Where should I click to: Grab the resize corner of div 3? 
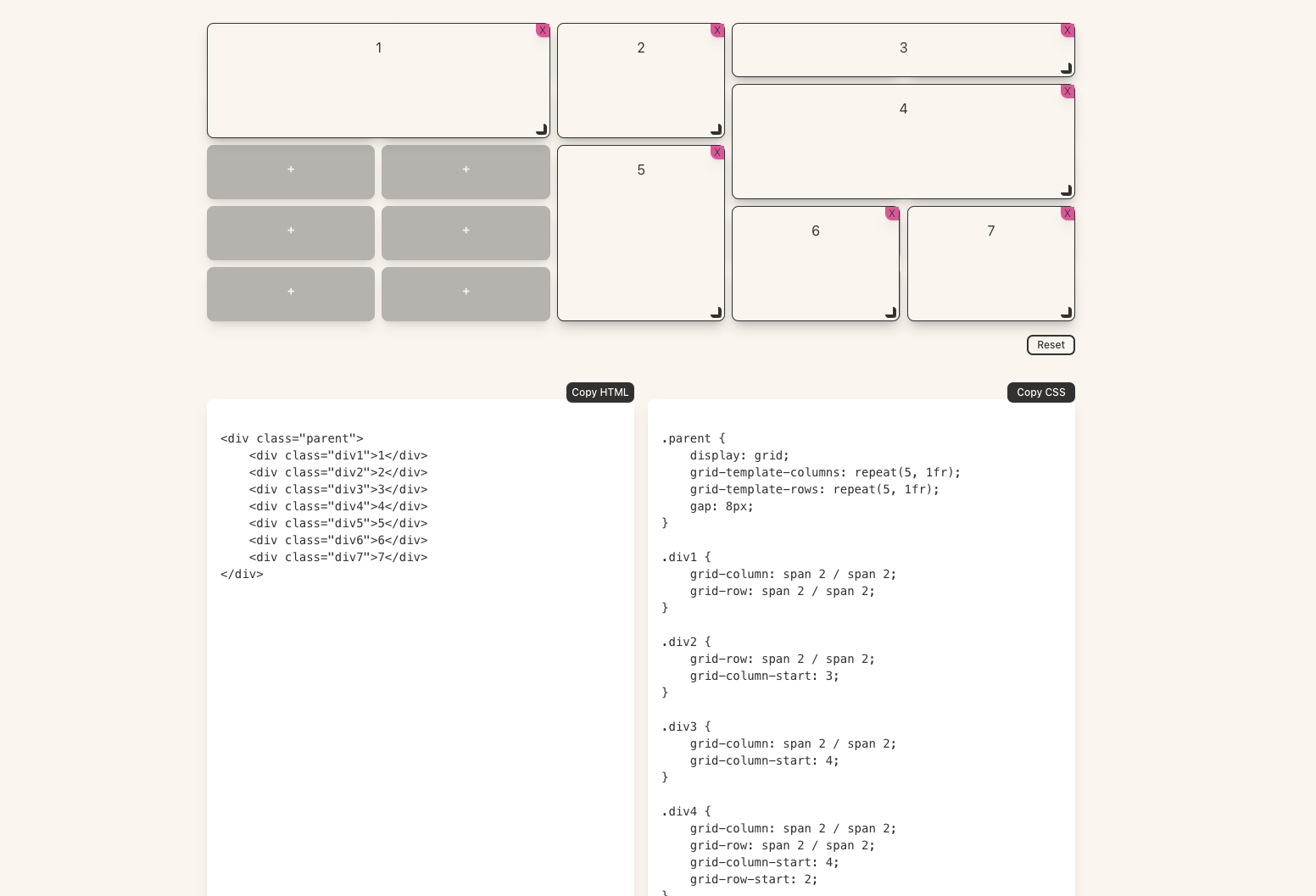[x=1066, y=68]
